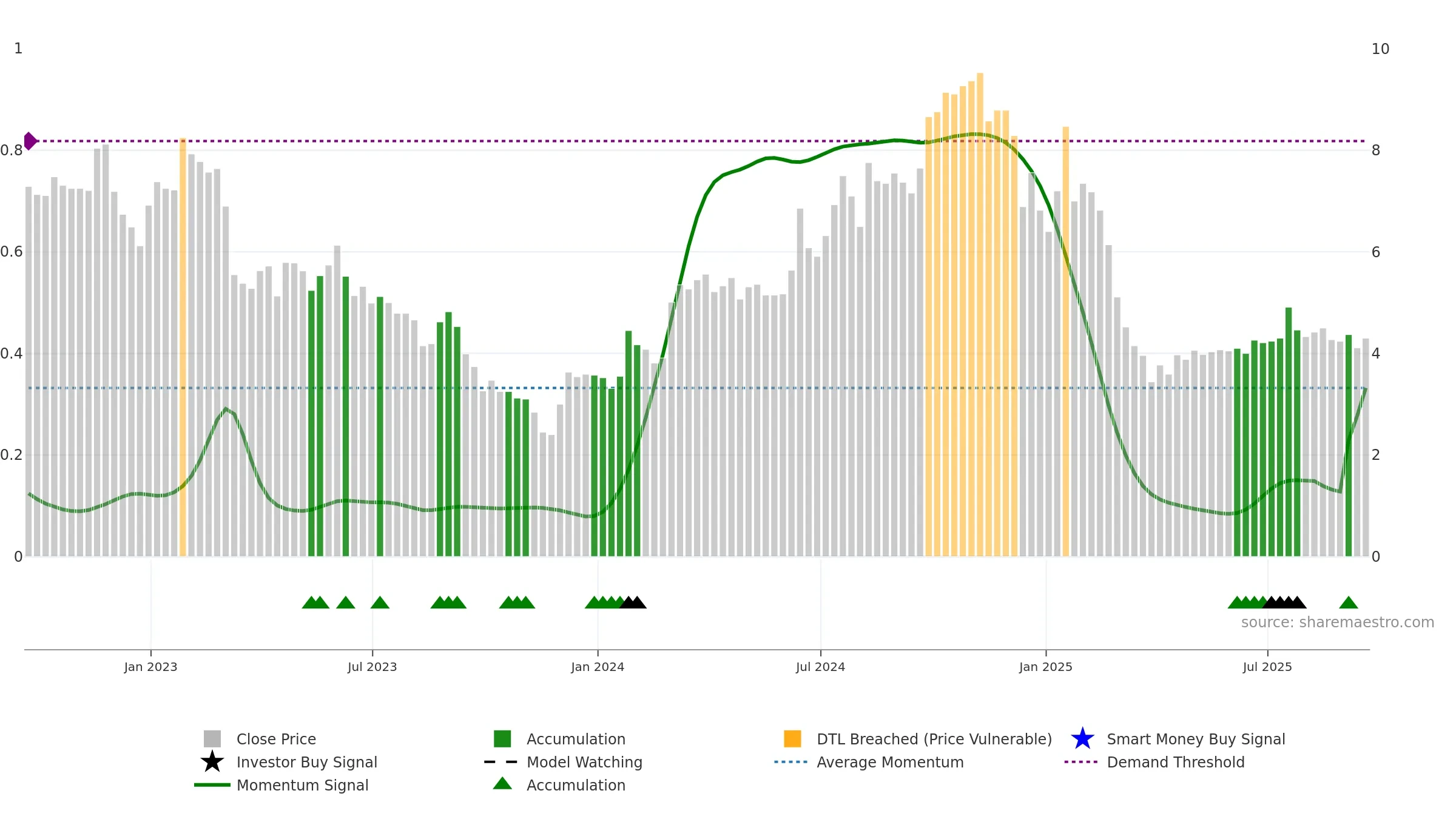Click the black Investor Buy Signal star icon
The width and height of the screenshot is (1456, 819).
[x=212, y=761]
